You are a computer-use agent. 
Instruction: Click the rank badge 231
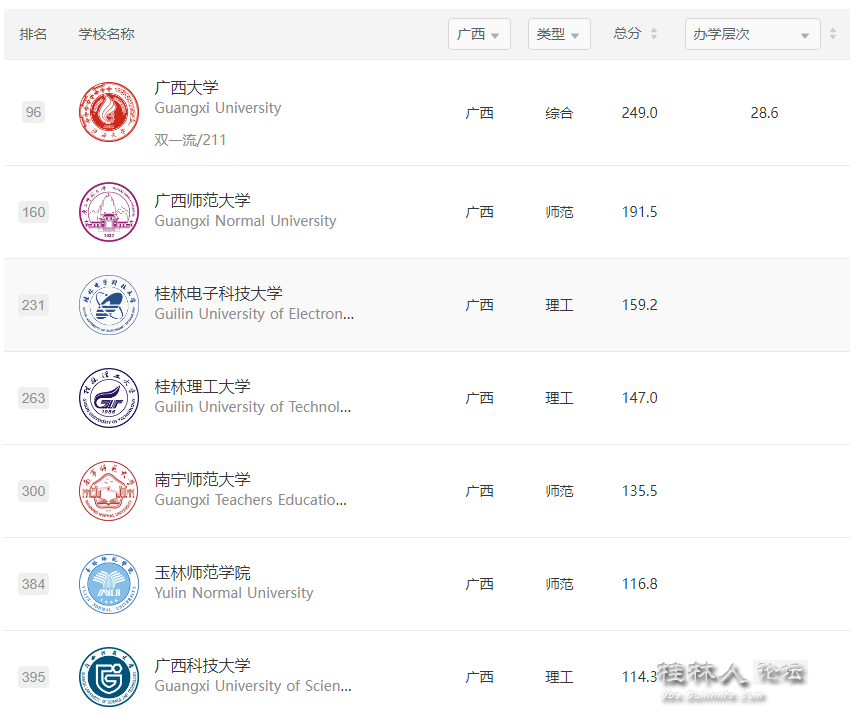[x=33, y=305]
